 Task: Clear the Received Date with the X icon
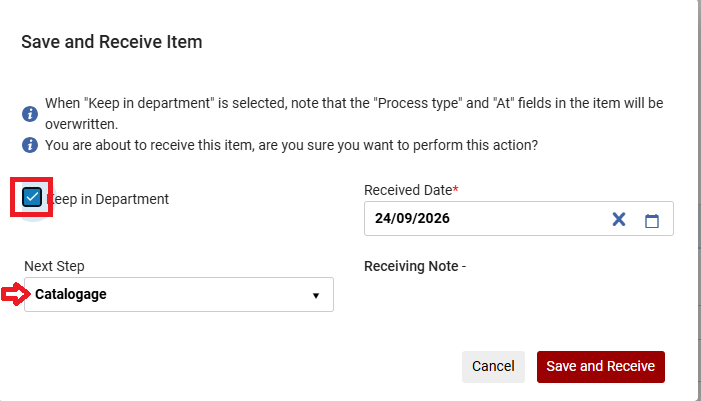coord(619,219)
